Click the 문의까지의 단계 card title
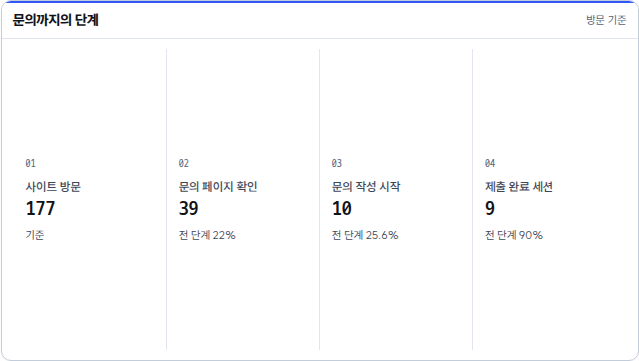Screen dimensions: 639x361 pos(56,20)
